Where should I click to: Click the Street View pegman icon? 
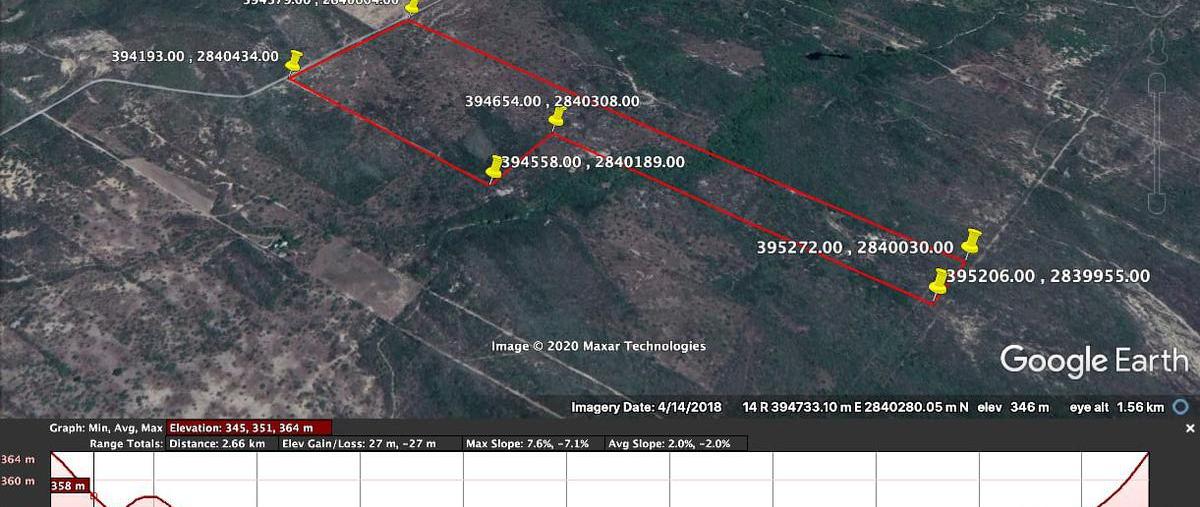[1157, 44]
